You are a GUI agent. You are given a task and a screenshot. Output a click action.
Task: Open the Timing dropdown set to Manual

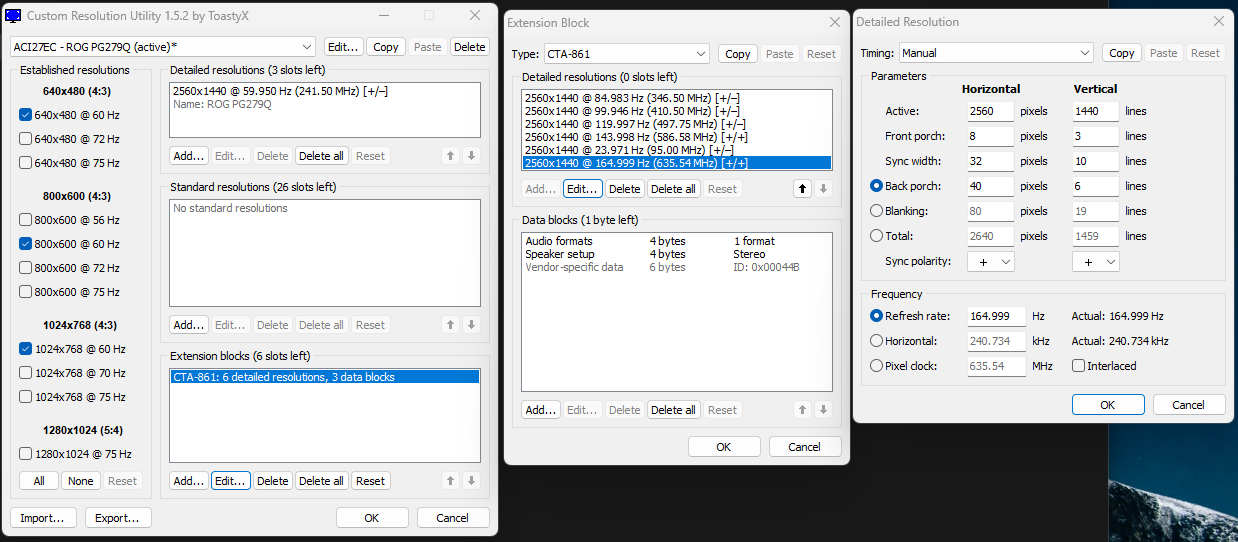point(995,53)
